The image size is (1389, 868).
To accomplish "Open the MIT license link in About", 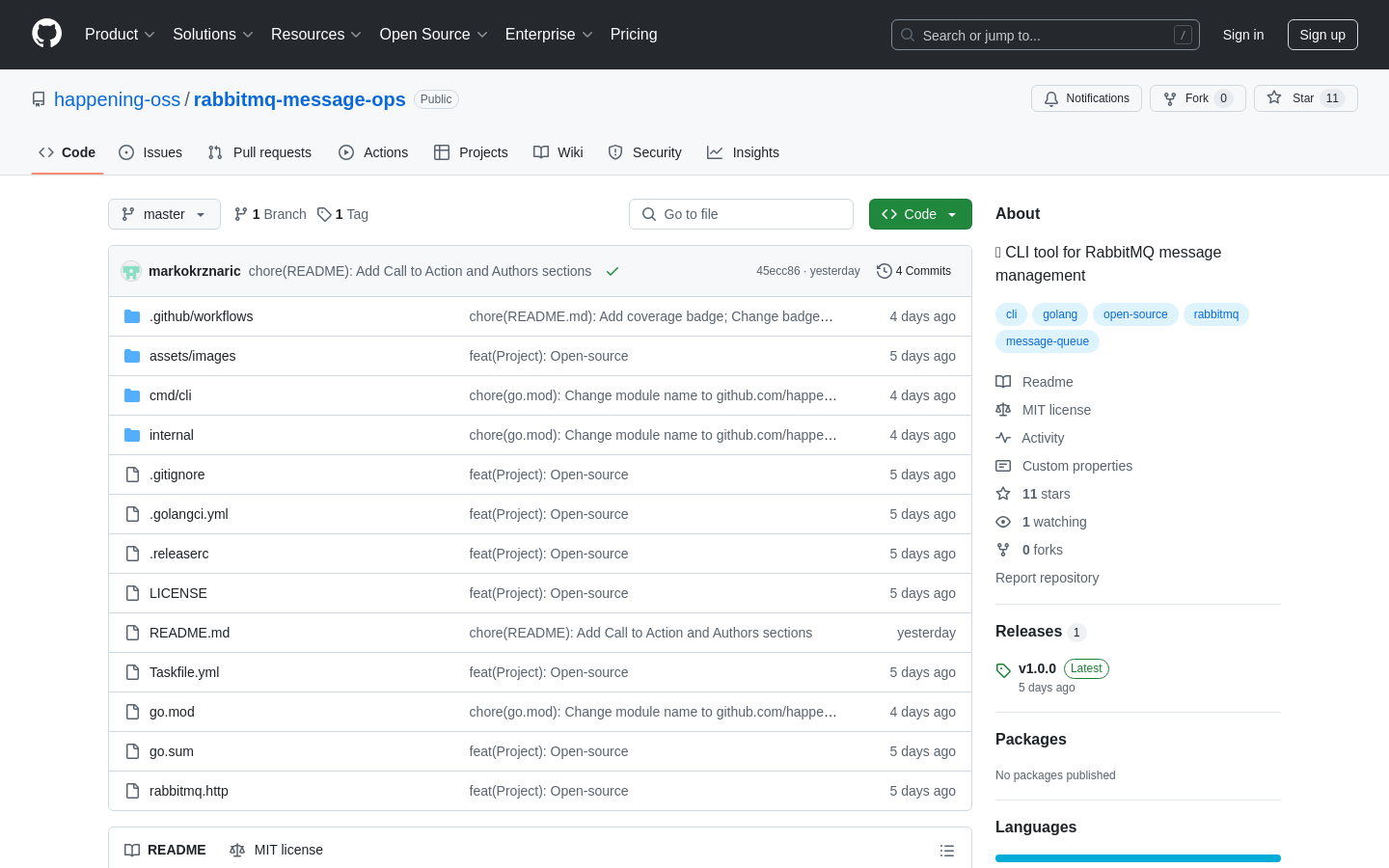I will tap(1044, 410).
